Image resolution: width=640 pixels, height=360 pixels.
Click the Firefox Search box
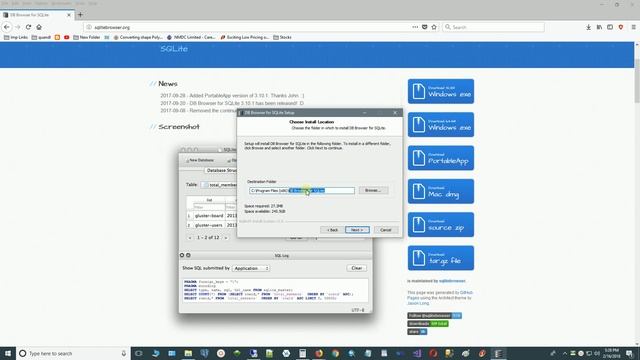coord(493,27)
